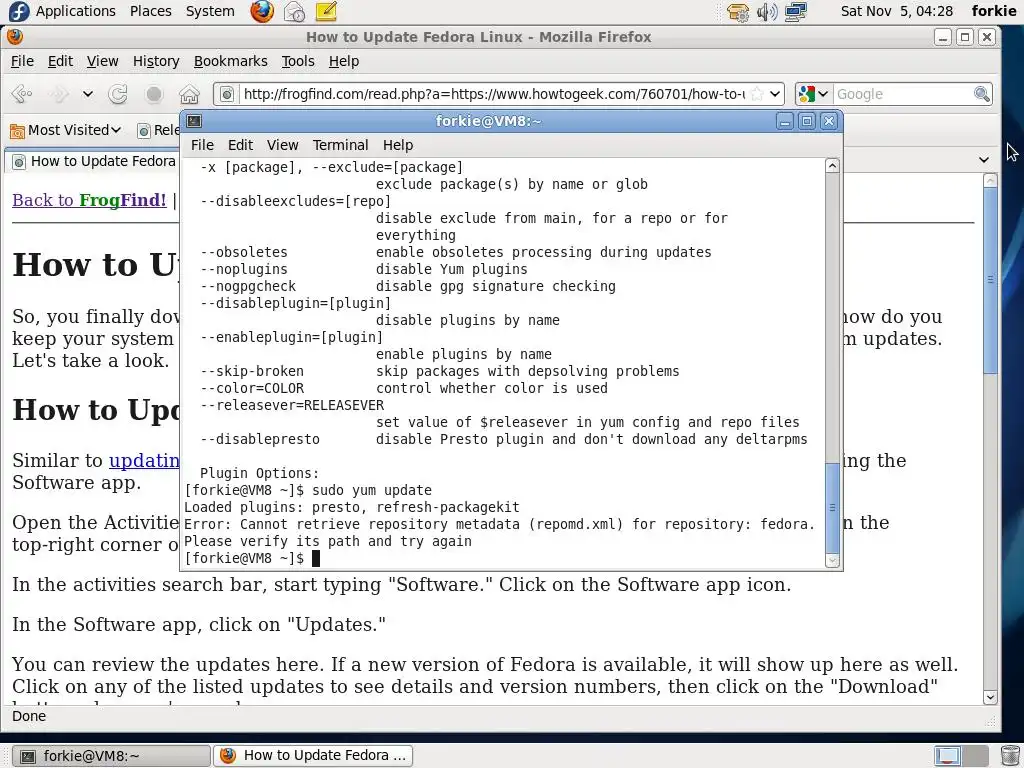
Task: Click the terminal vertical scrollbar thumb
Action: tap(832, 507)
